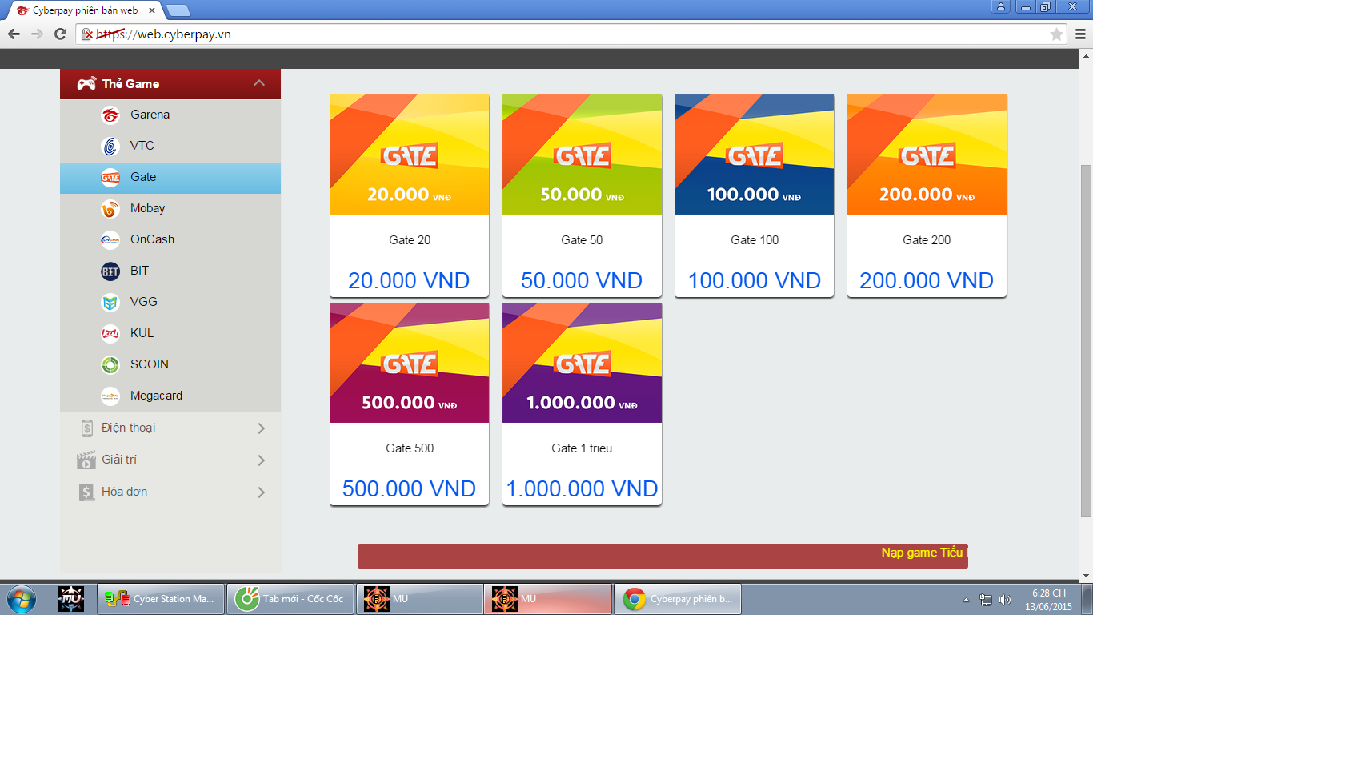This screenshot has width=1366, height=768.
Task: Click the phone icon beside Điện thoại
Action: 87,428
